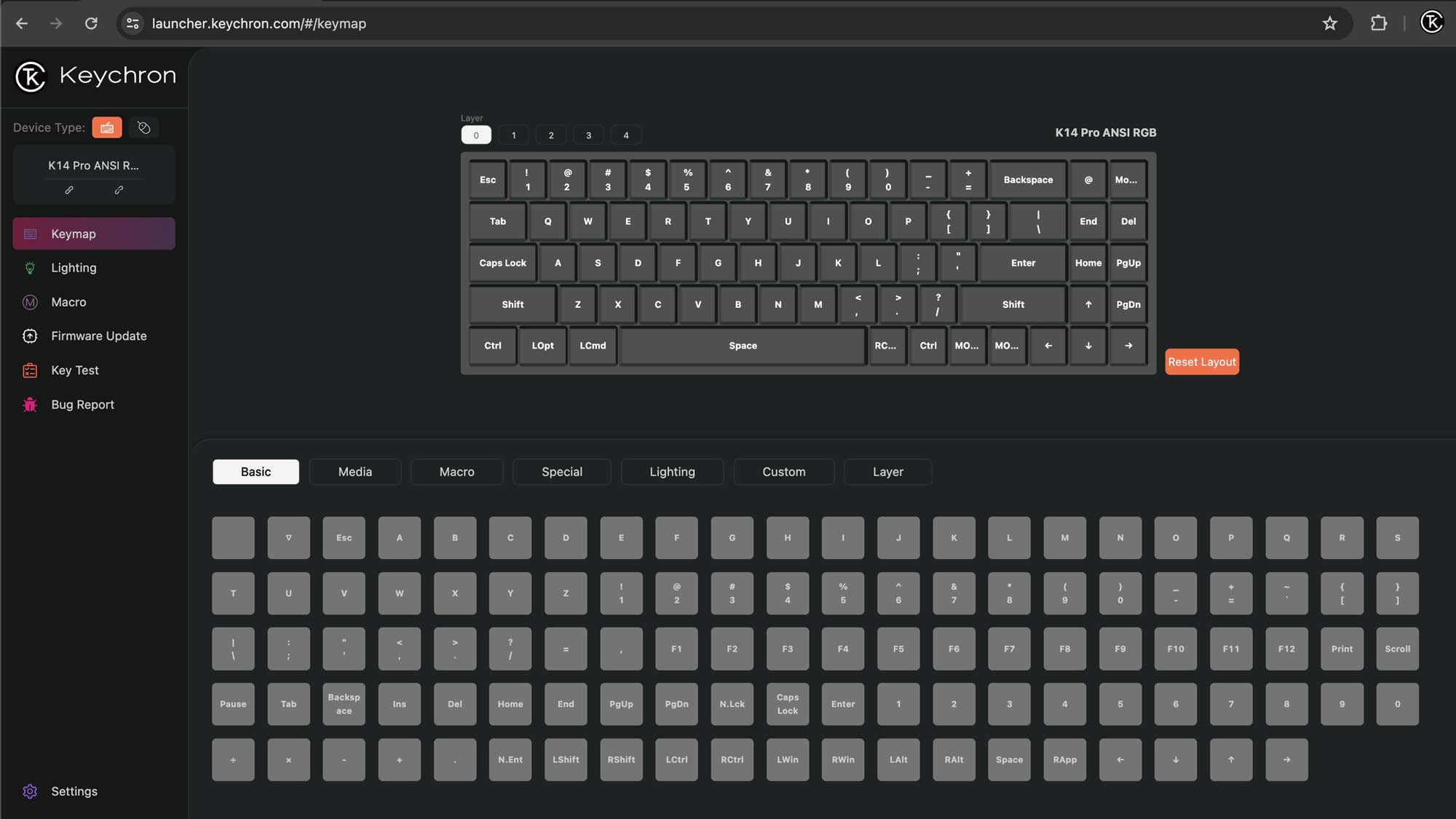Click the Lighting icon in sidebar
This screenshot has height=819, width=1456.
pyautogui.click(x=29, y=268)
